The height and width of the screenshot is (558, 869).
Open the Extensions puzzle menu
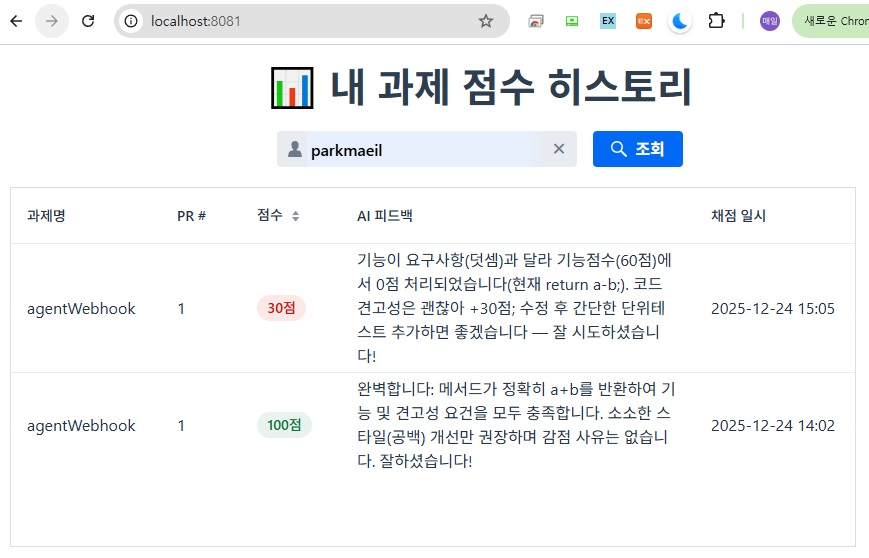pos(716,21)
